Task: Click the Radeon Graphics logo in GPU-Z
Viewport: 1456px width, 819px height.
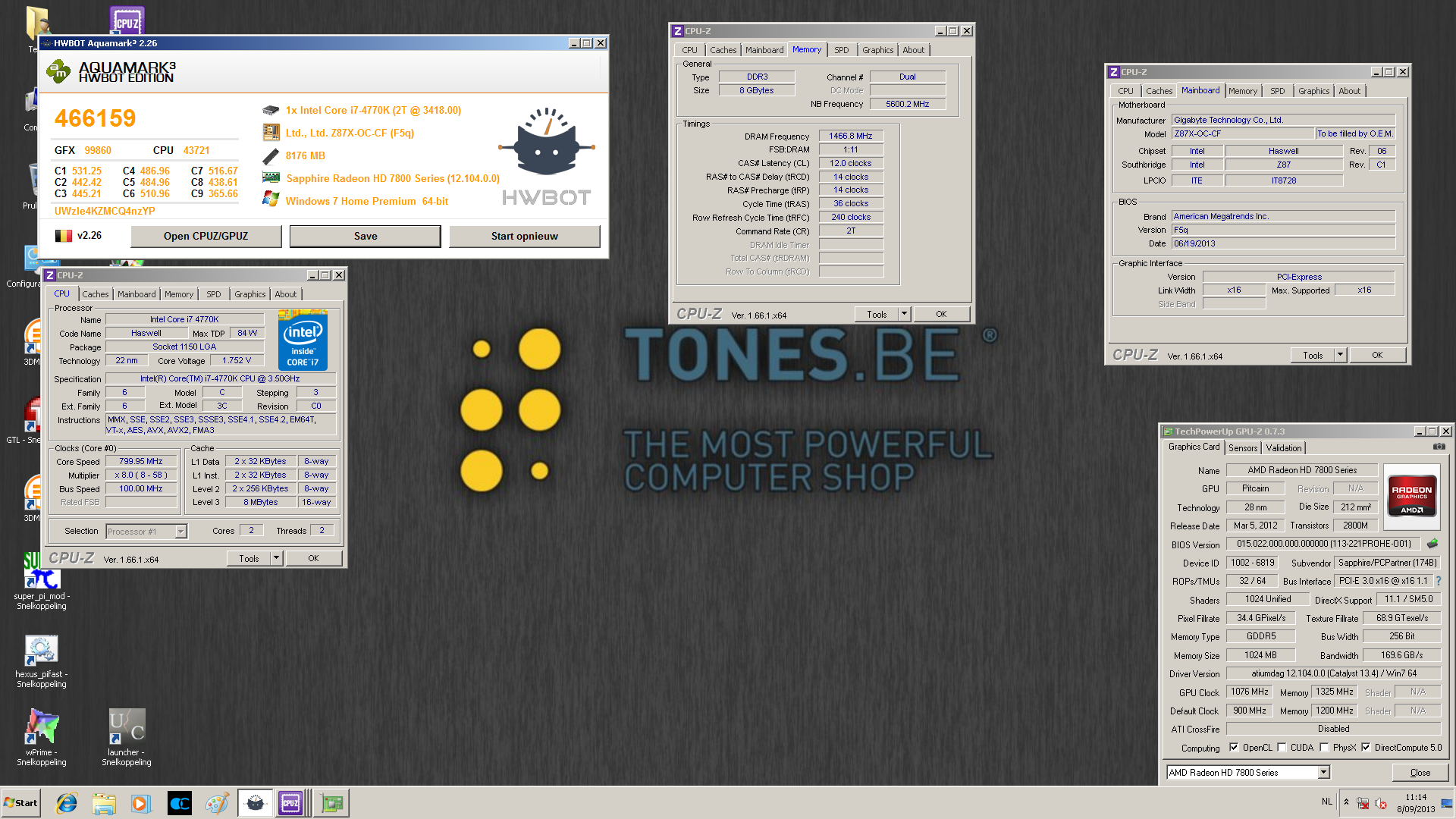Action: (1411, 496)
